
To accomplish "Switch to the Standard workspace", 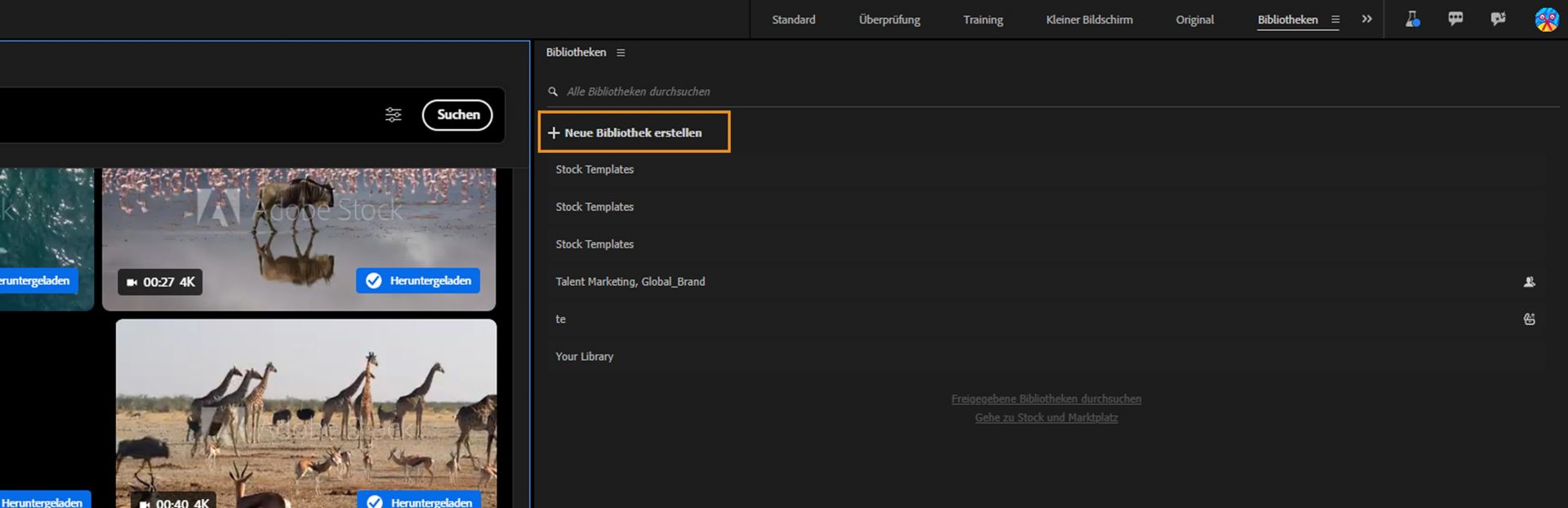I will 794,20.
